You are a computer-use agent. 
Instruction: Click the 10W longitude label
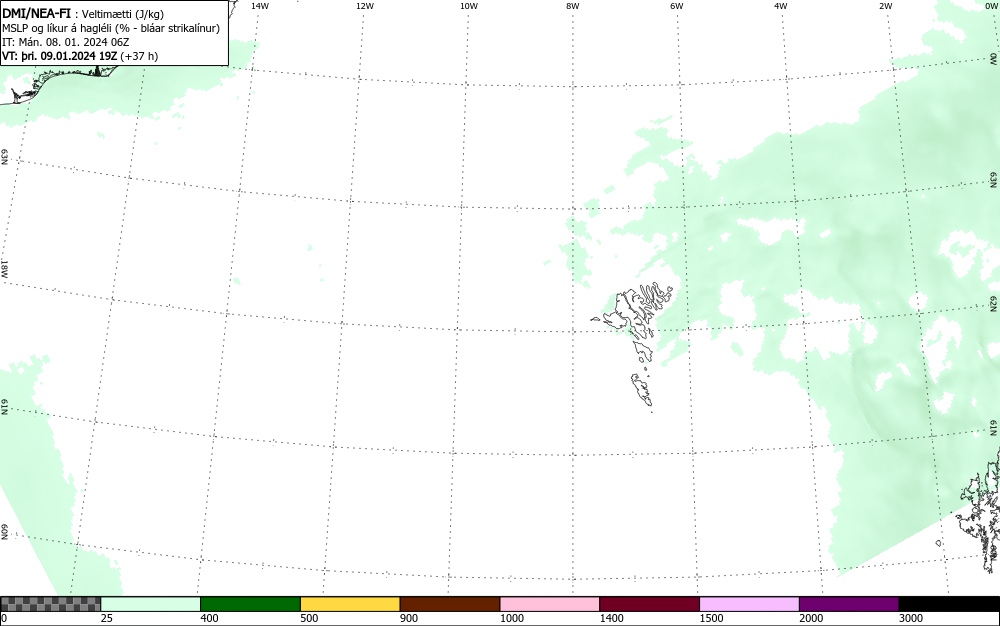pyautogui.click(x=469, y=6)
